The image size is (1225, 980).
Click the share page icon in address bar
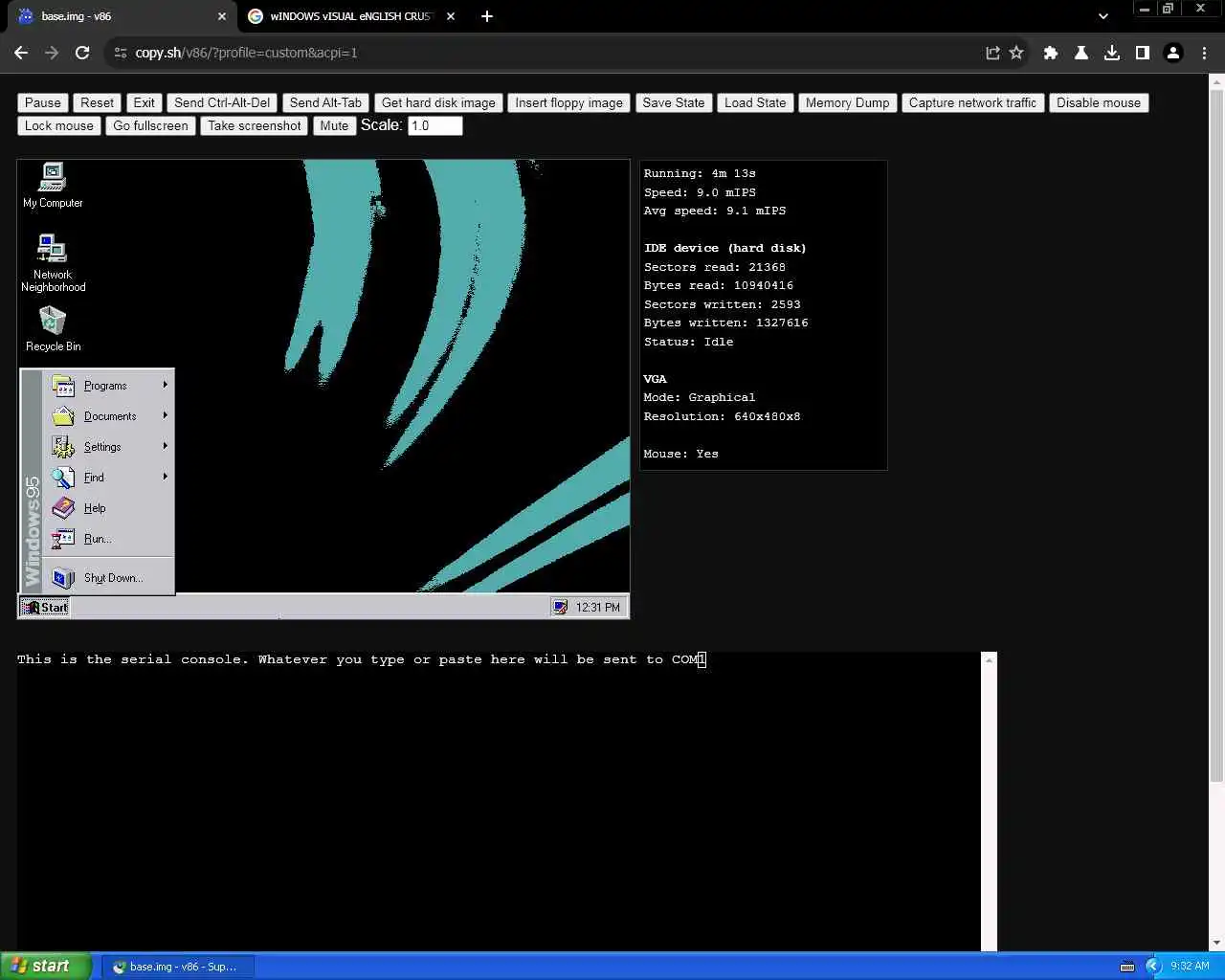click(992, 53)
